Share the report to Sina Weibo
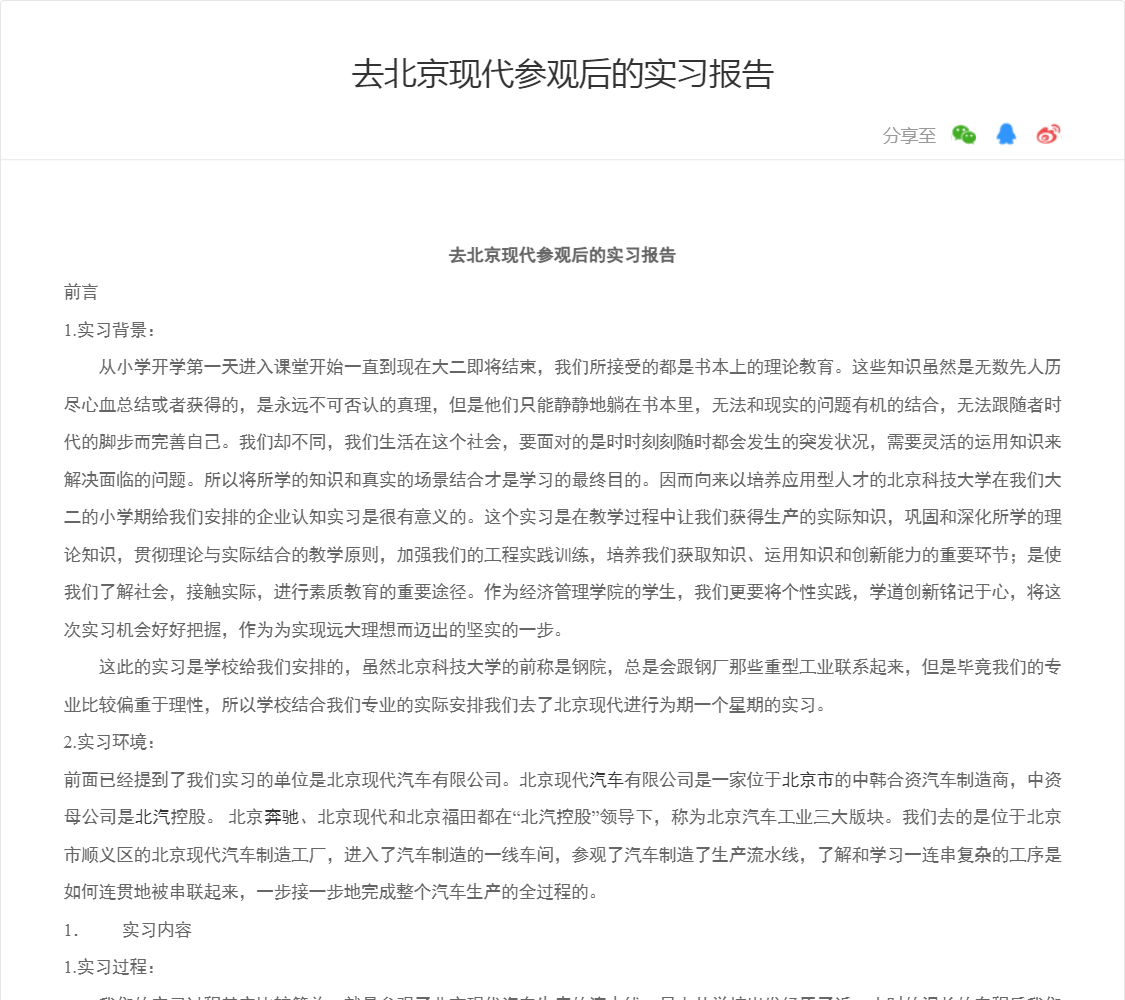Screen dimensions: 1125x1000 pos(1048,134)
